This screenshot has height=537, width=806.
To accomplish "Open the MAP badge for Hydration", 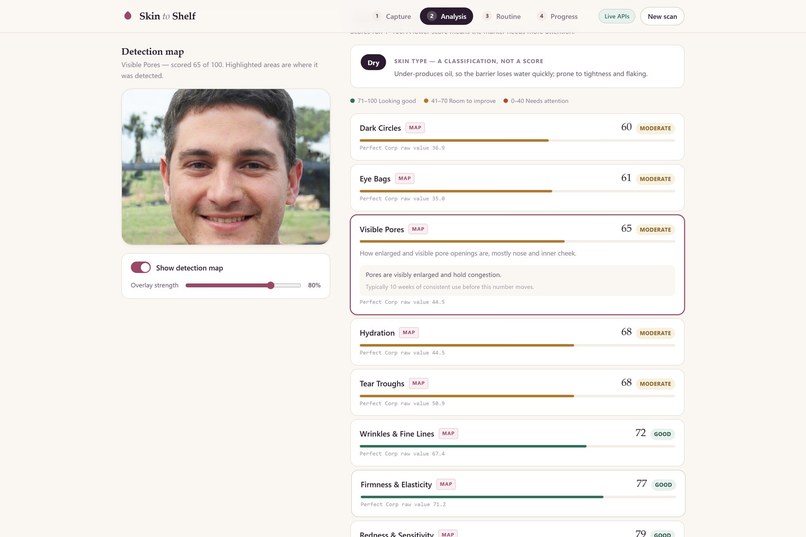I will coord(409,332).
